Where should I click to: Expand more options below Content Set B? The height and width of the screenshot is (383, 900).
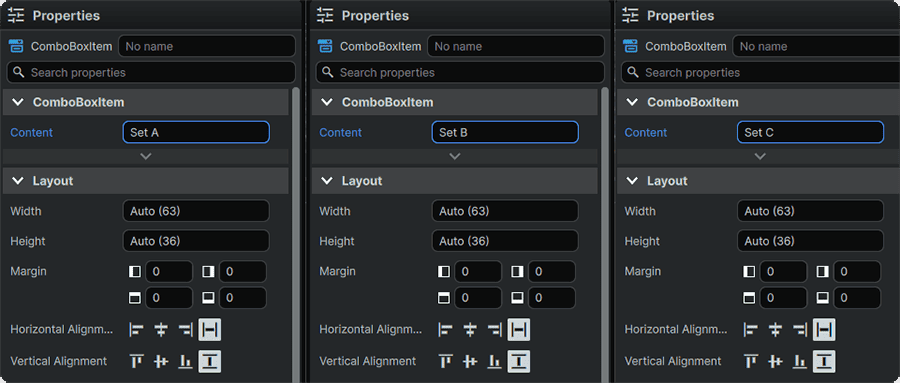click(x=455, y=156)
